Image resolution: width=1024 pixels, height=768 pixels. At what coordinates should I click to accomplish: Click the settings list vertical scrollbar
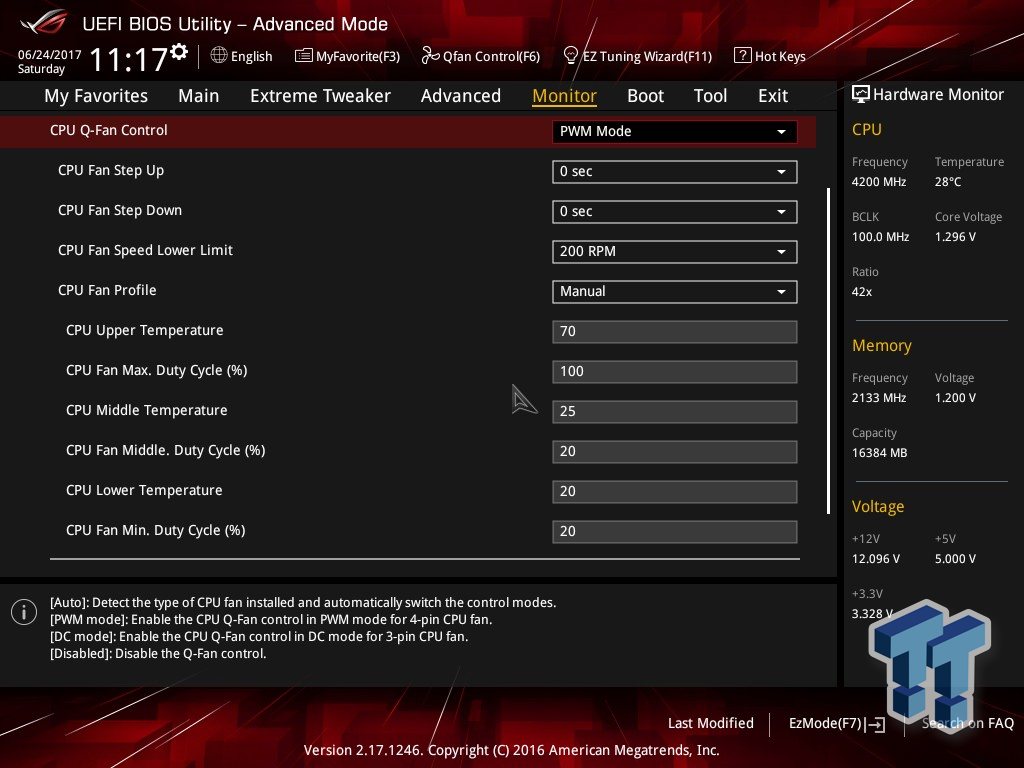click(x=828, y=351)
